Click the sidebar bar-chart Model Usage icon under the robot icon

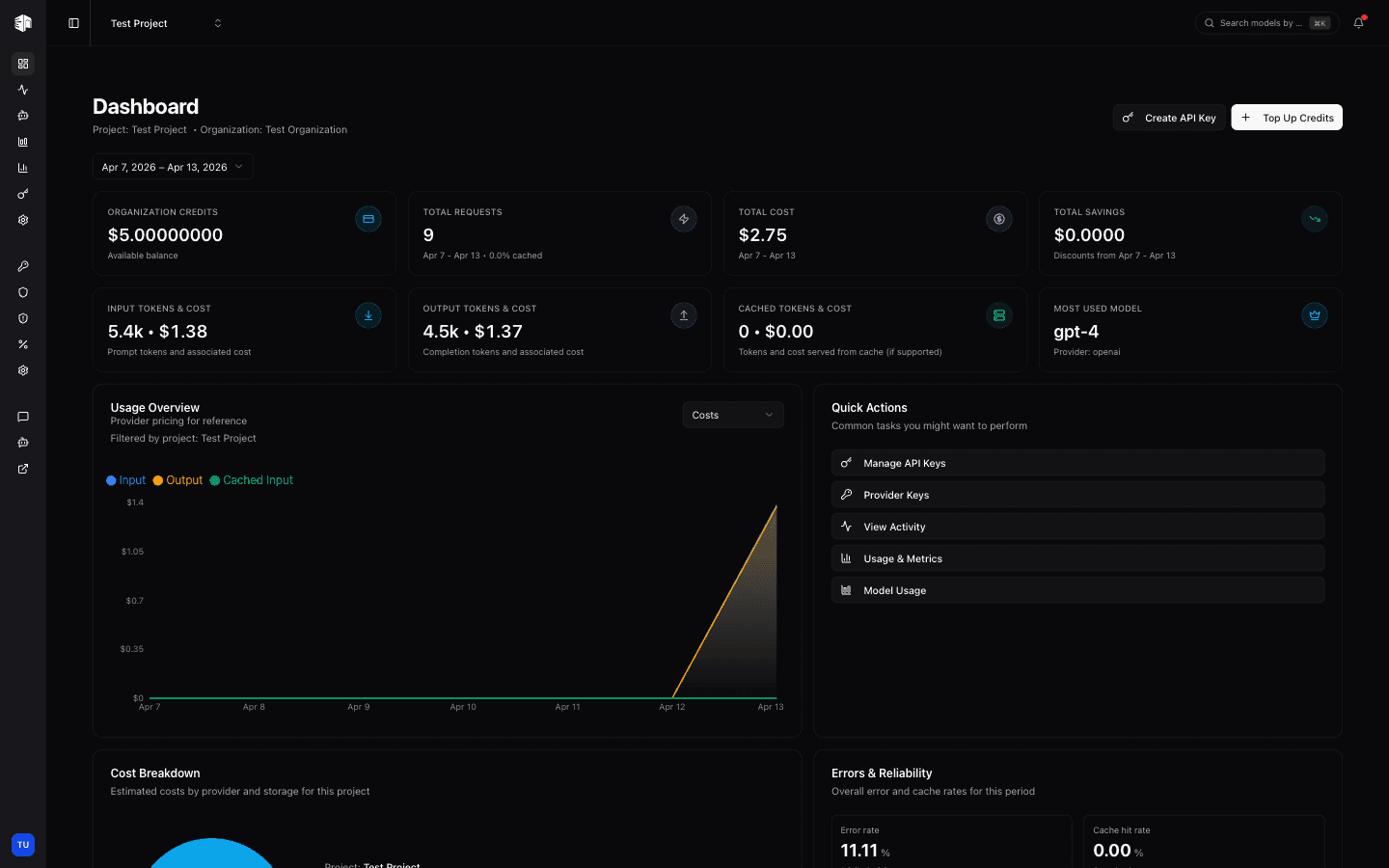click(23, 142)
